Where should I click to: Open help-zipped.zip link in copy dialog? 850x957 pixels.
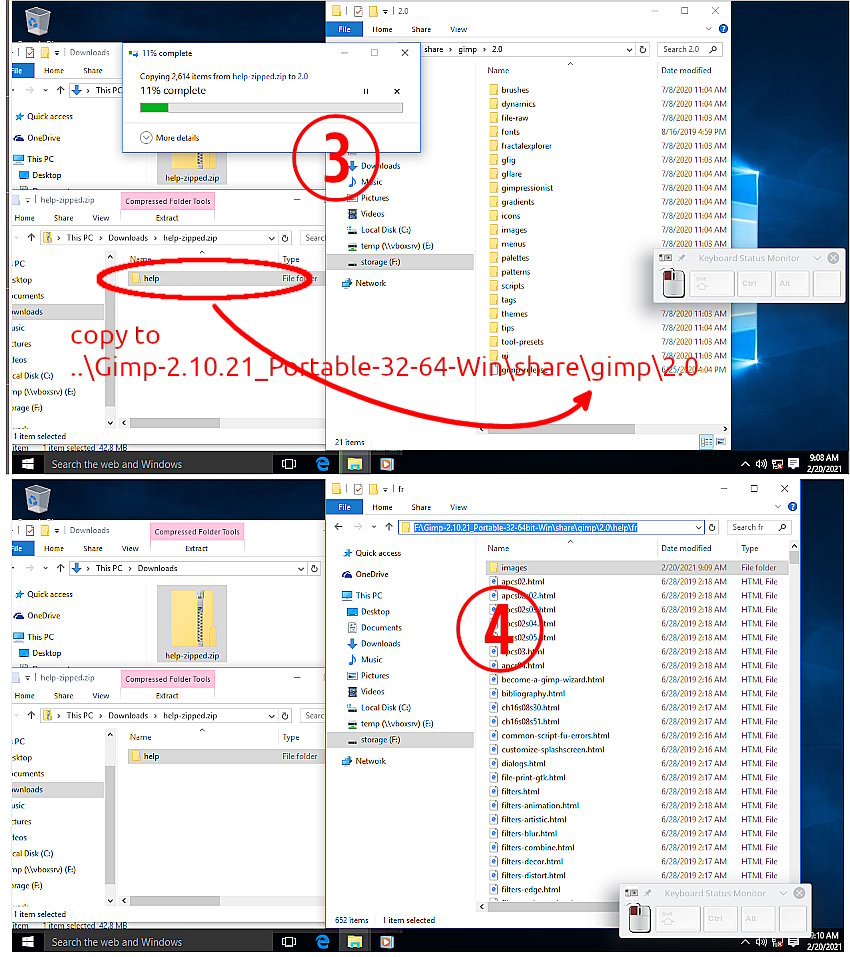point(259,77)
